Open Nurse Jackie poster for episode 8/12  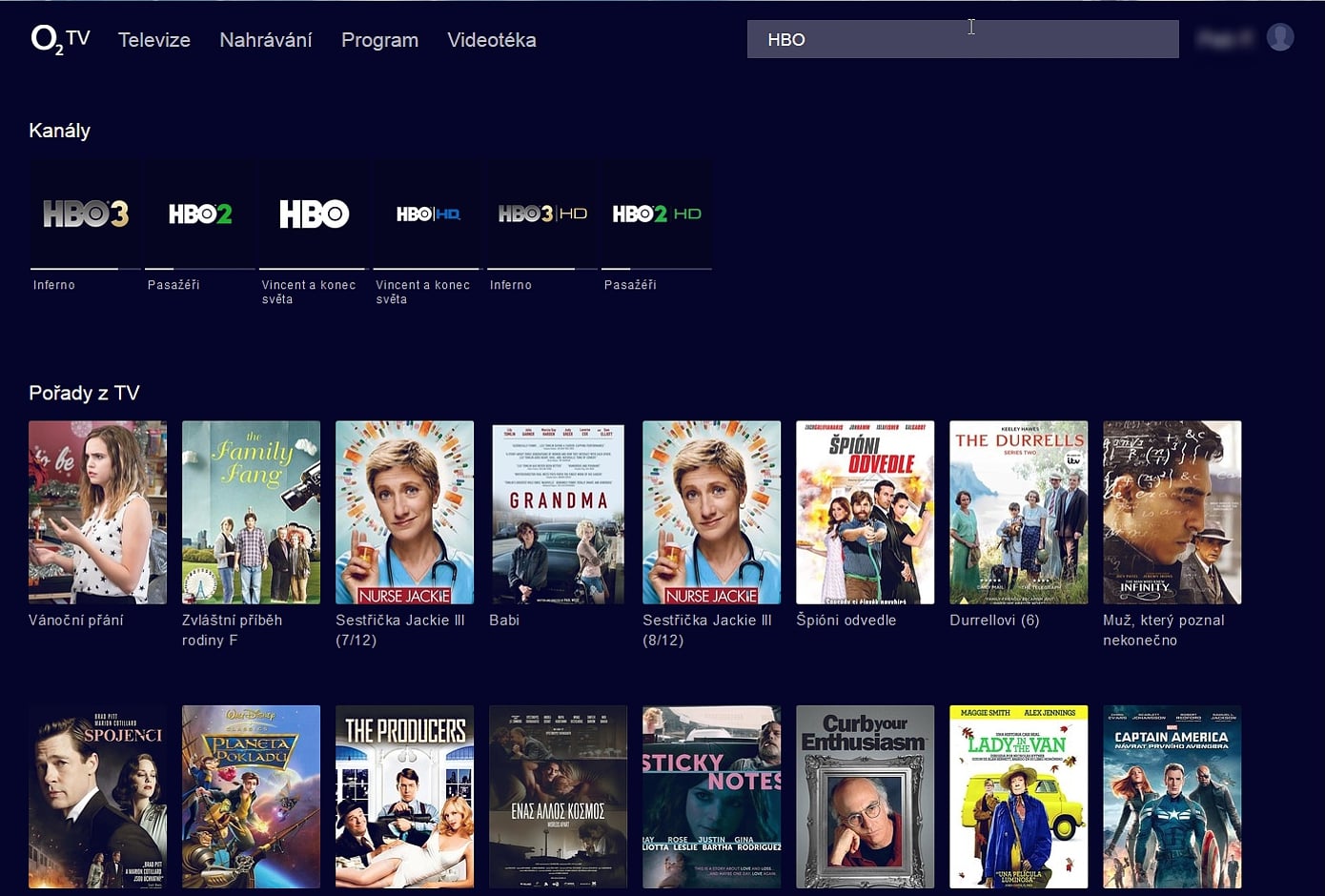coord(711,513)
